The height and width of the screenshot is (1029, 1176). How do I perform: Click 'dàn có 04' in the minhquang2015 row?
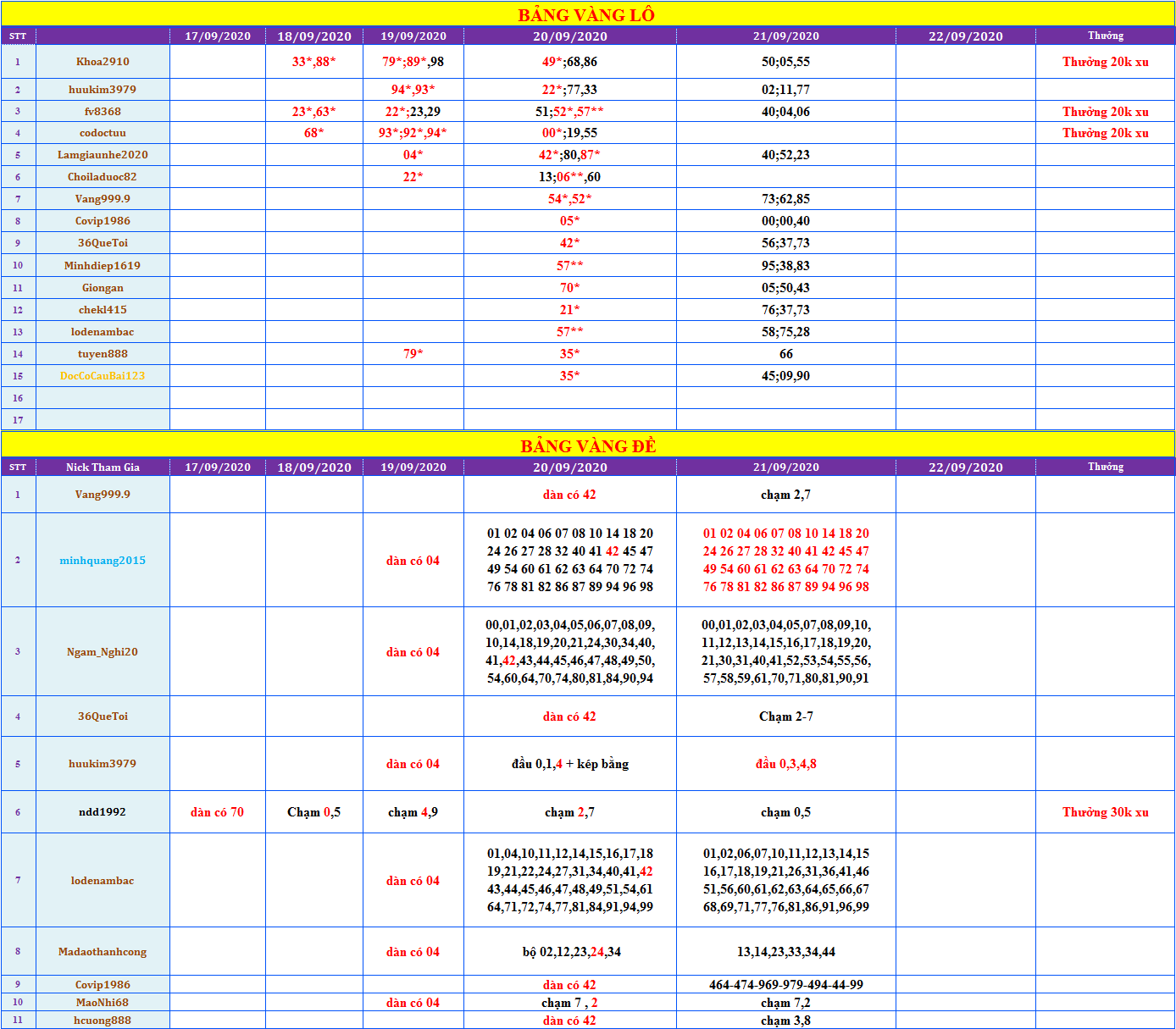point(413,561)
